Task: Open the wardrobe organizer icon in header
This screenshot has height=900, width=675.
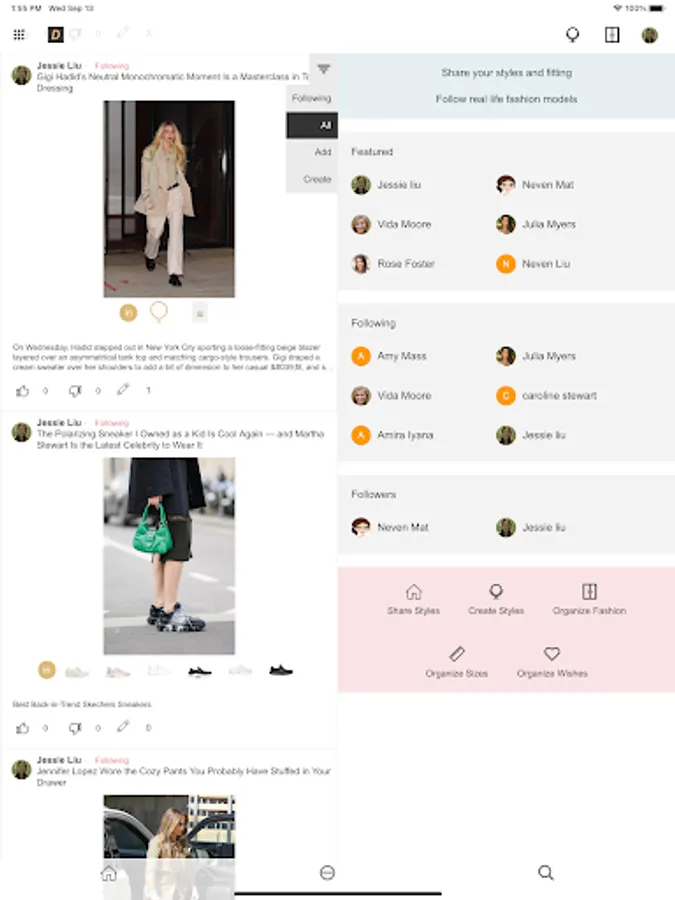Action: 612,34
